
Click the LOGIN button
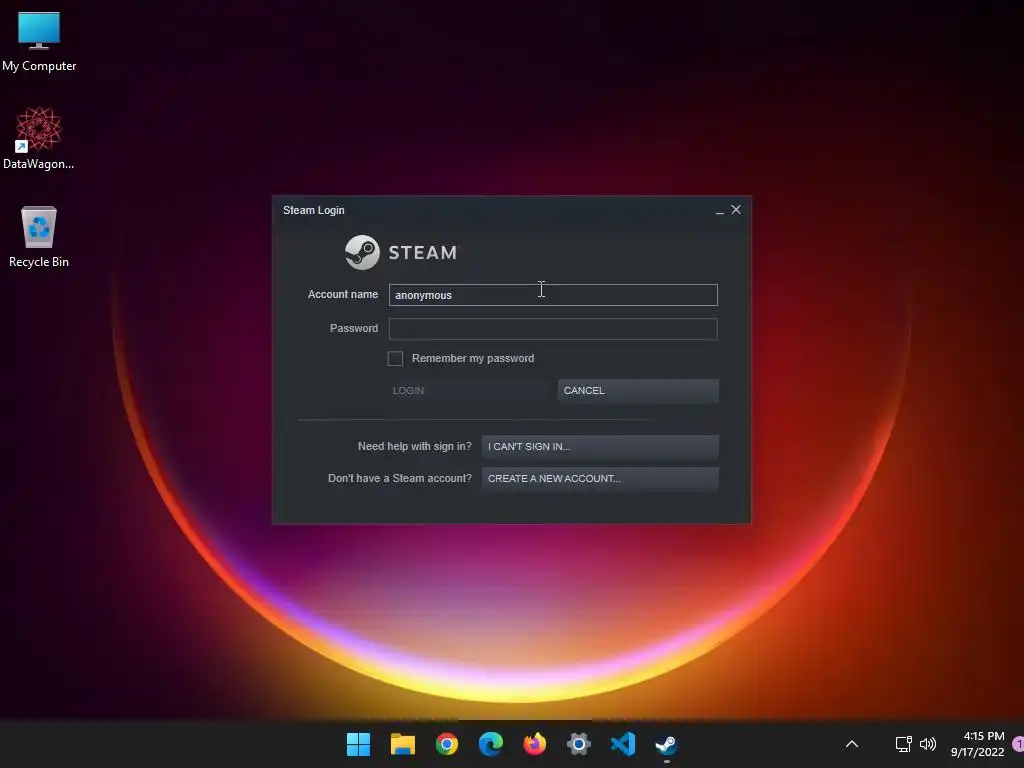click(469, 391)
